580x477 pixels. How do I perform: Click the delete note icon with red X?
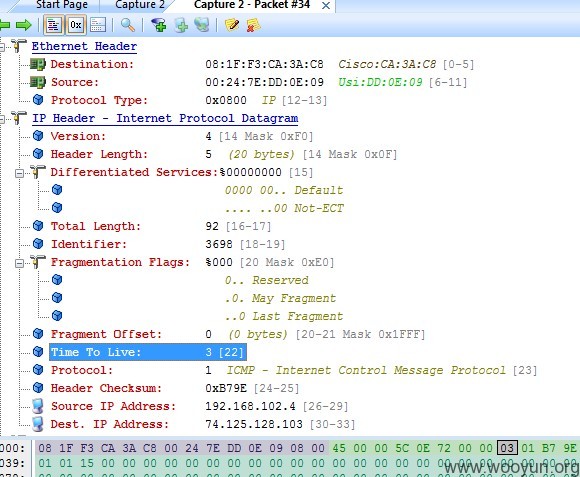pos(253,25)
